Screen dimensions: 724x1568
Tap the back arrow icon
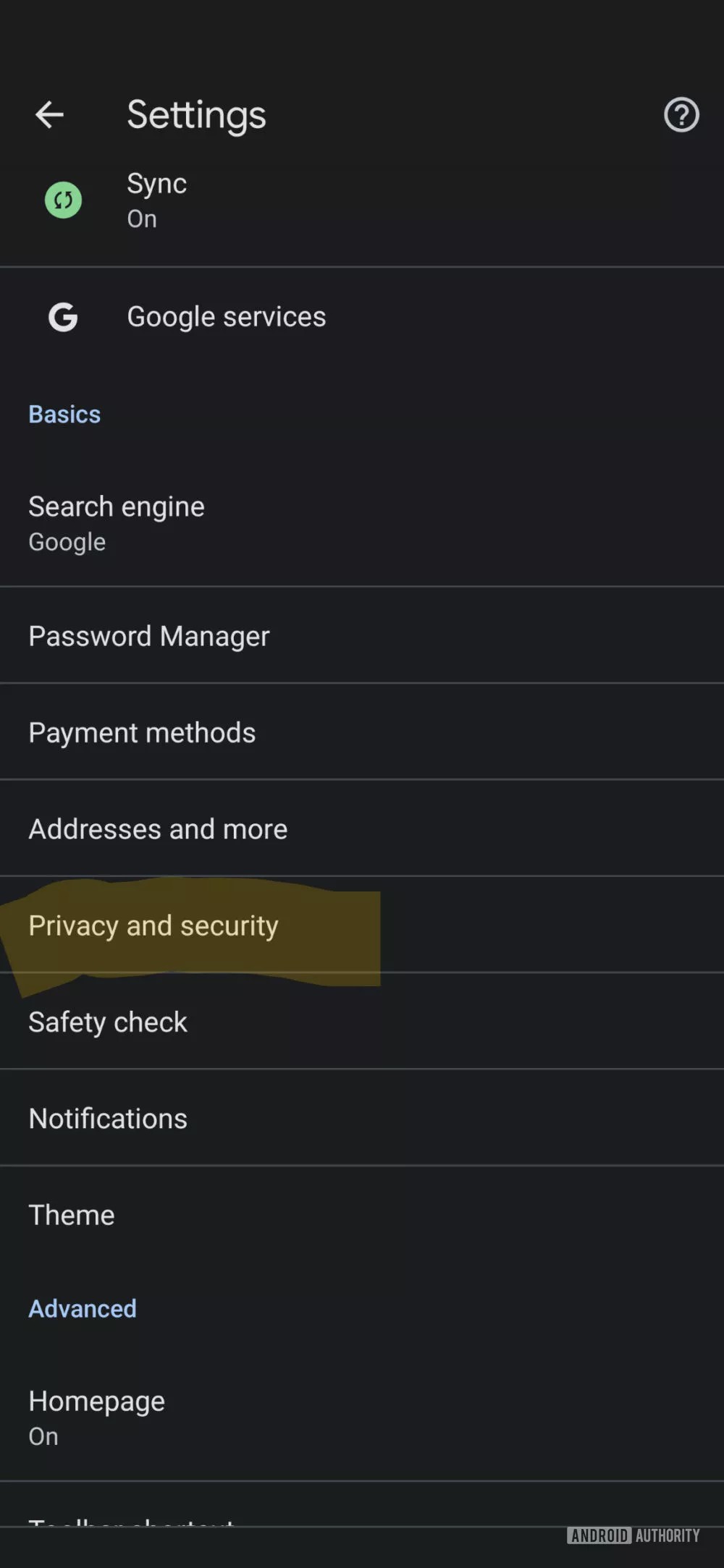tap(49, 115)
